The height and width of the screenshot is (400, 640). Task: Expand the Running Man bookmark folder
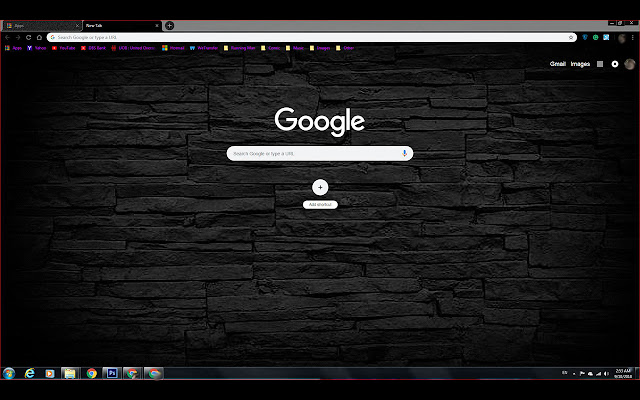click(240, 48)
